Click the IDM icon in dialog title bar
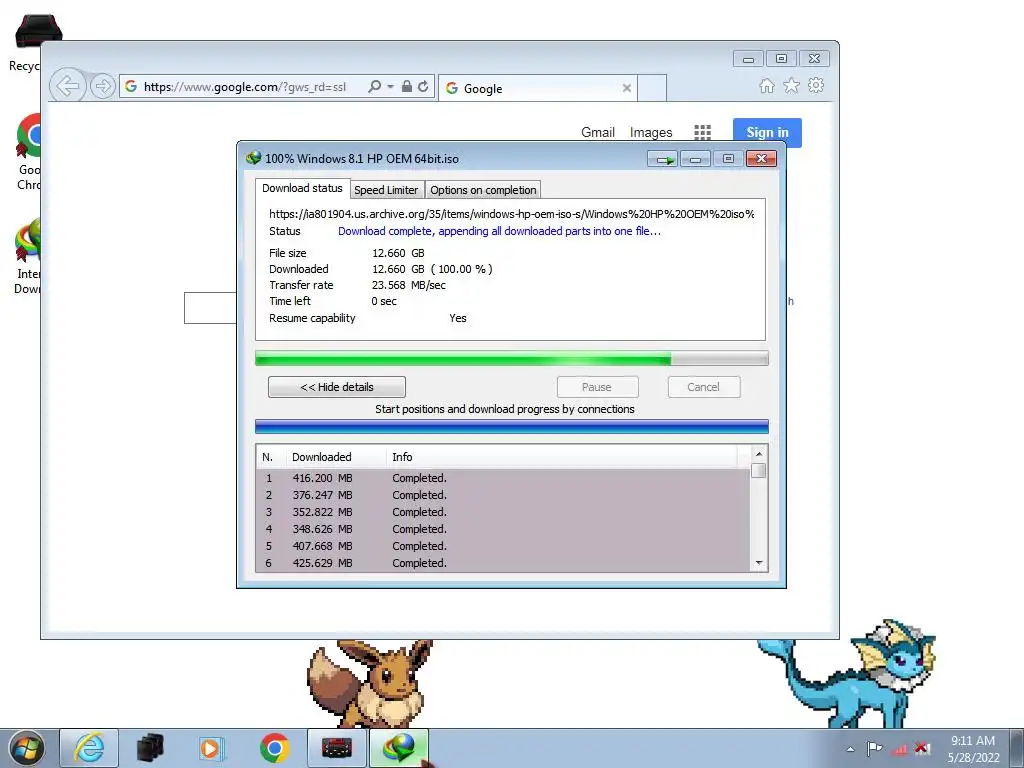The width and height of the screenshot is (1024, 768). pyautogui.click(x=253, y=158)
